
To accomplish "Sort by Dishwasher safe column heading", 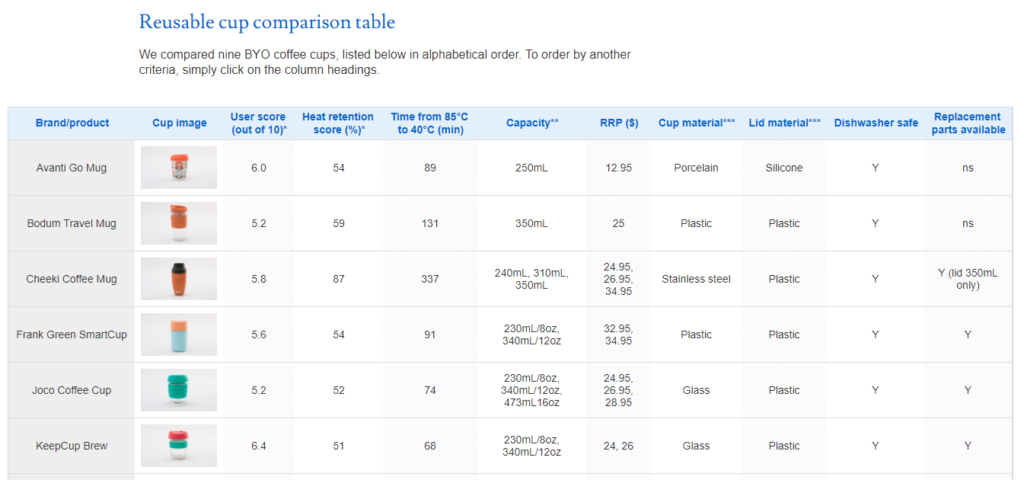I will (875, 123).
